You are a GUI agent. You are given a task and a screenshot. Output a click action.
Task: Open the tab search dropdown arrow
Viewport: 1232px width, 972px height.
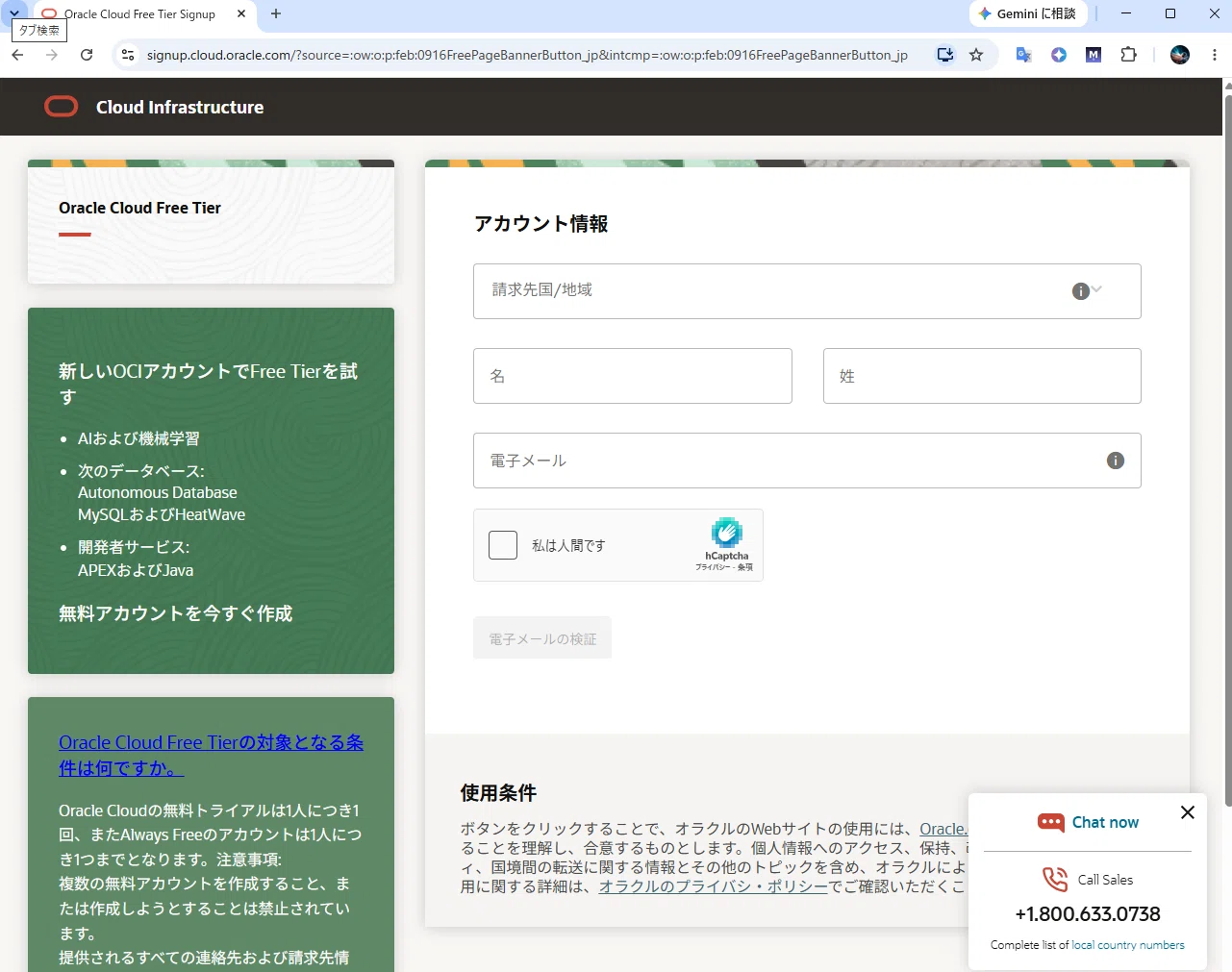click(14, 13)
